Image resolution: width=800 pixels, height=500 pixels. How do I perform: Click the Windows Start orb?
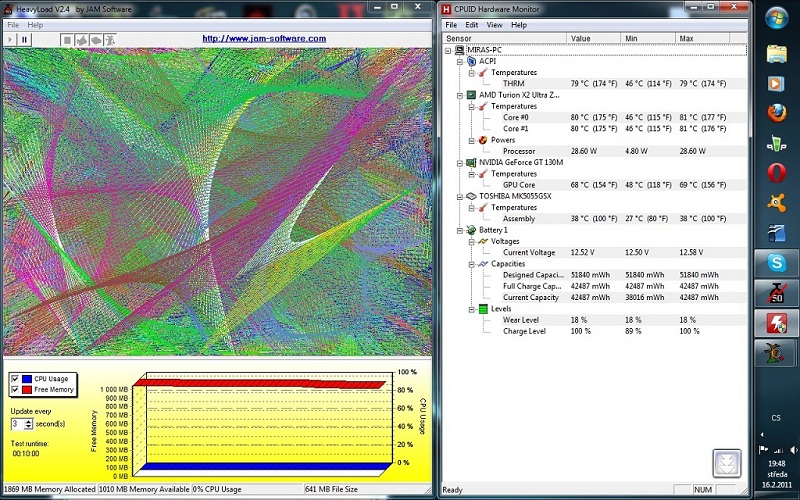point(777,18)
